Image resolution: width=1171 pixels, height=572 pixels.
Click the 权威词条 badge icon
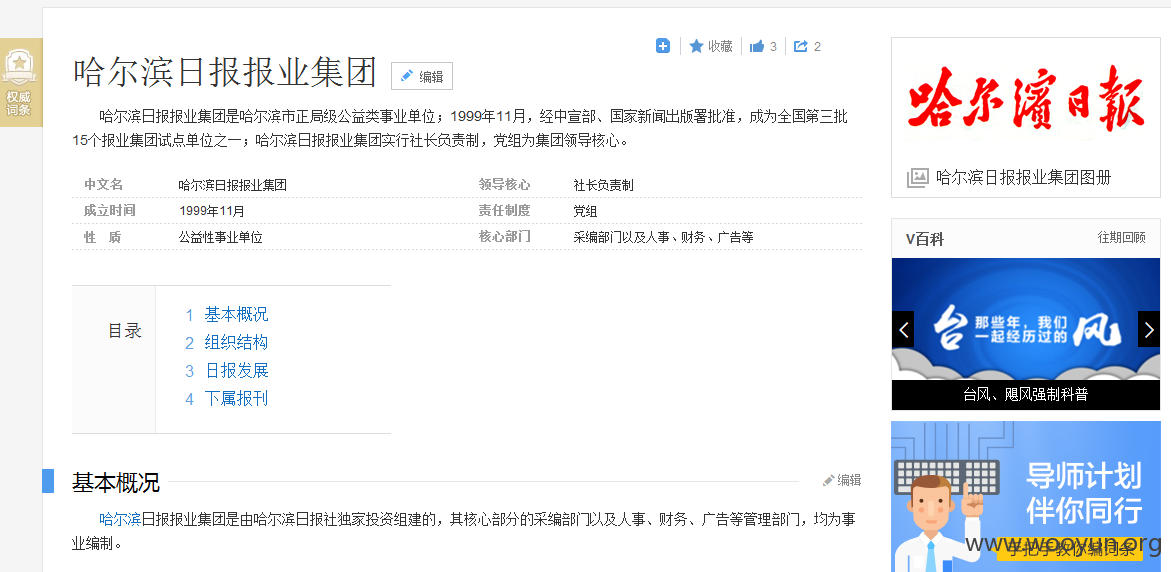(x=19, y=69)
